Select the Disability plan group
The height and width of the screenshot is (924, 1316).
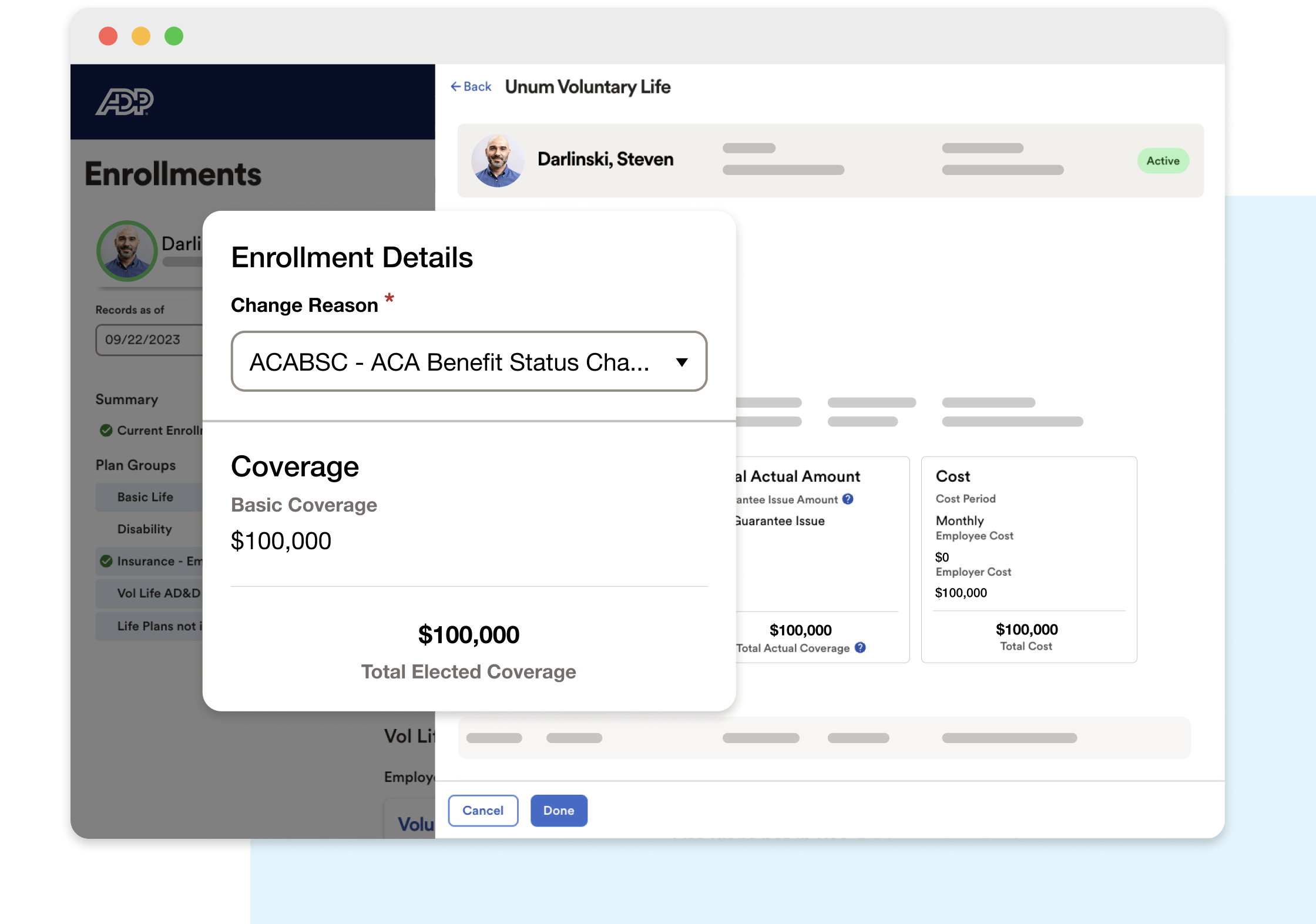[145, 529]
